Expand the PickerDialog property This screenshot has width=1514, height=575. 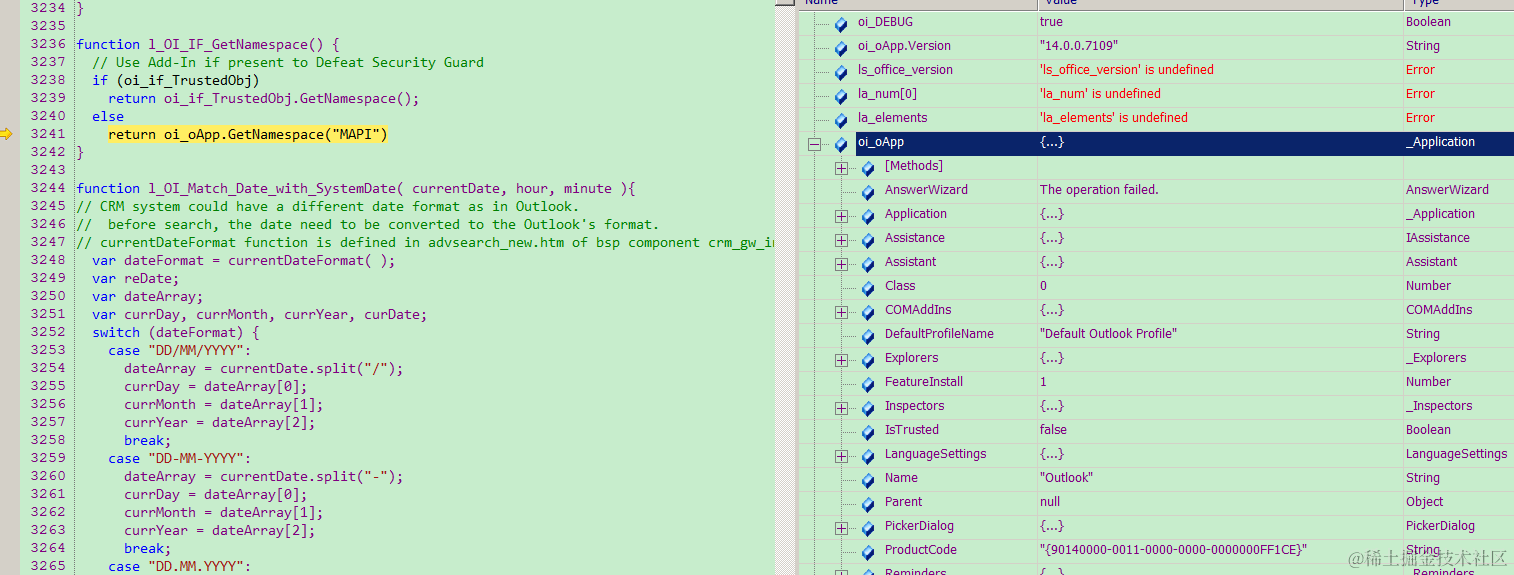(x=841, y=528)
